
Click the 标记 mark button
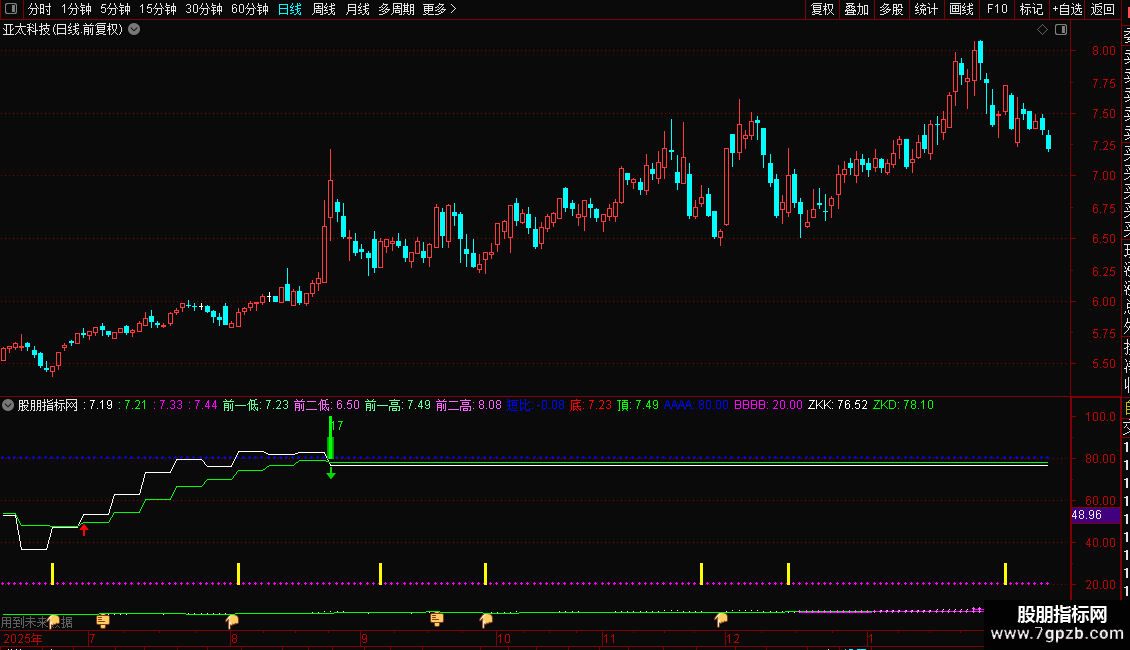click(x=1031, y=9)
